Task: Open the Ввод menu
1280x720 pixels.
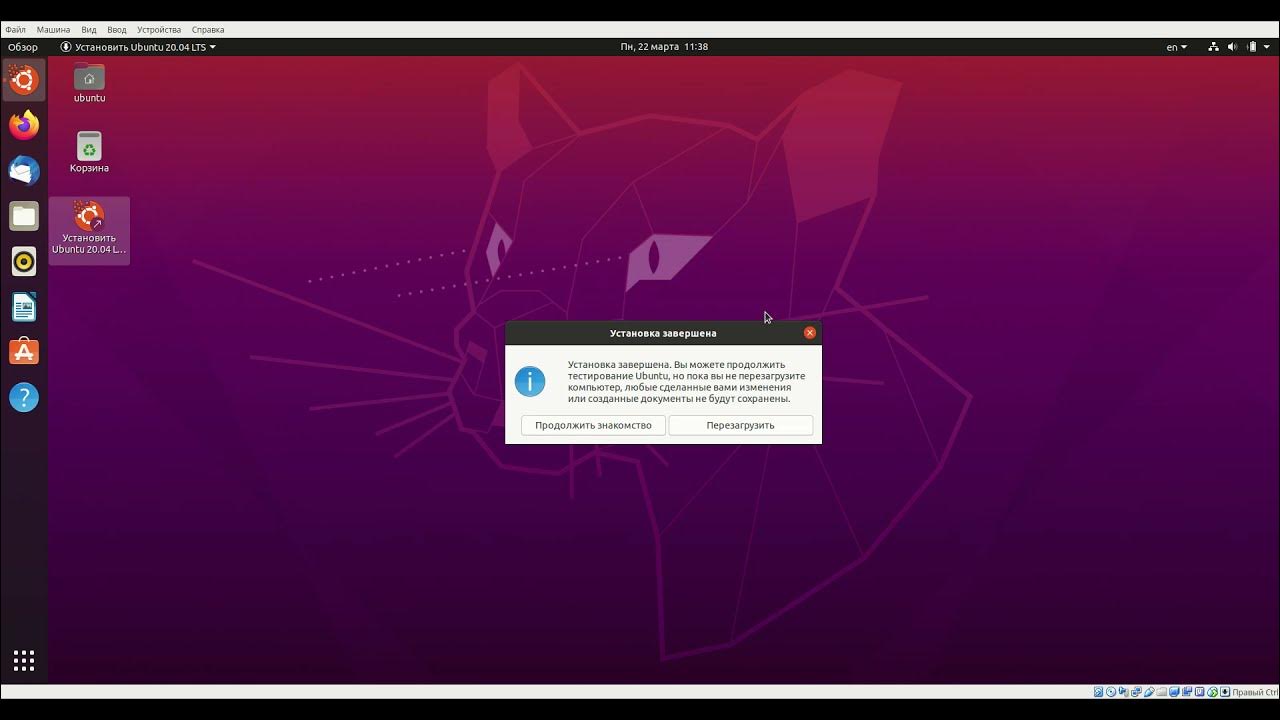Action: coord(117,30)
